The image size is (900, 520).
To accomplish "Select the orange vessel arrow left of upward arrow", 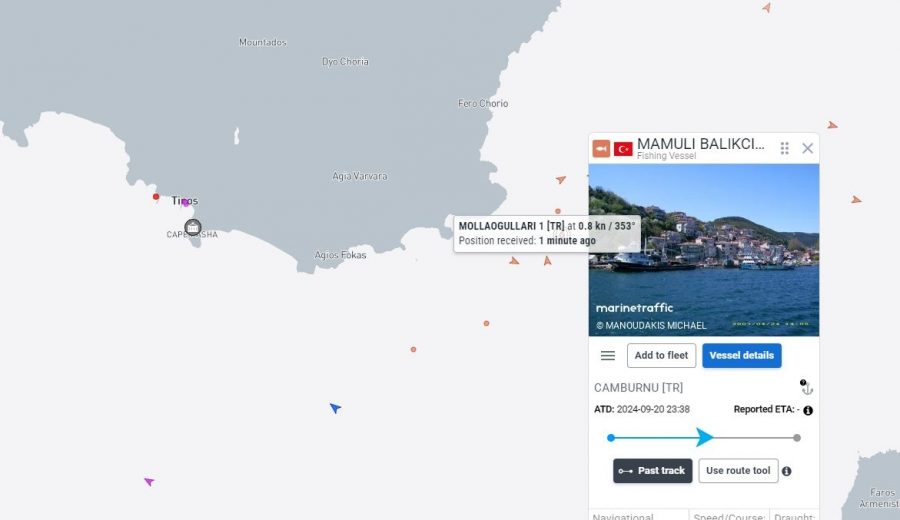I will point(514,261).
